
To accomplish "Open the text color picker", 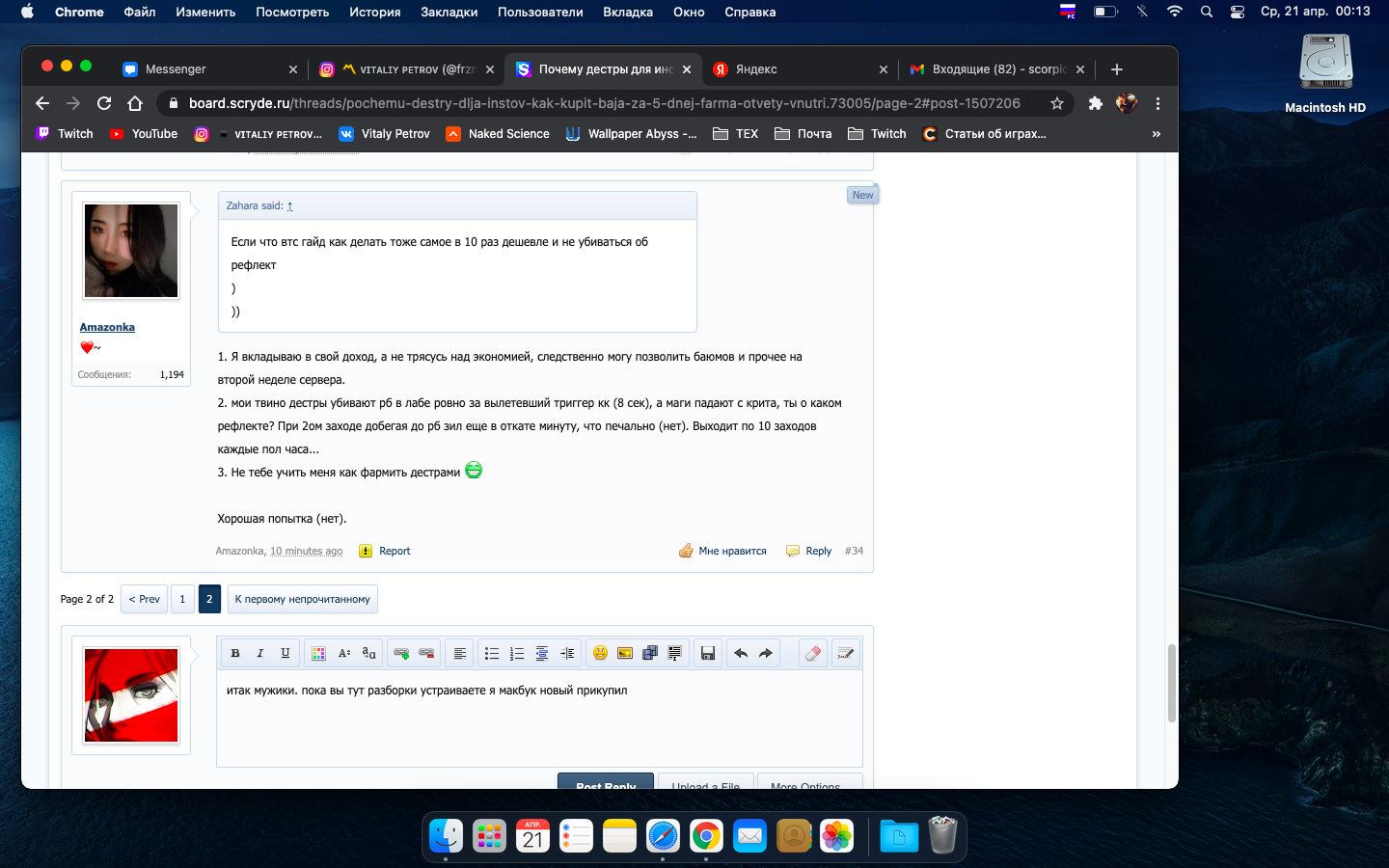I will point(318,653).
